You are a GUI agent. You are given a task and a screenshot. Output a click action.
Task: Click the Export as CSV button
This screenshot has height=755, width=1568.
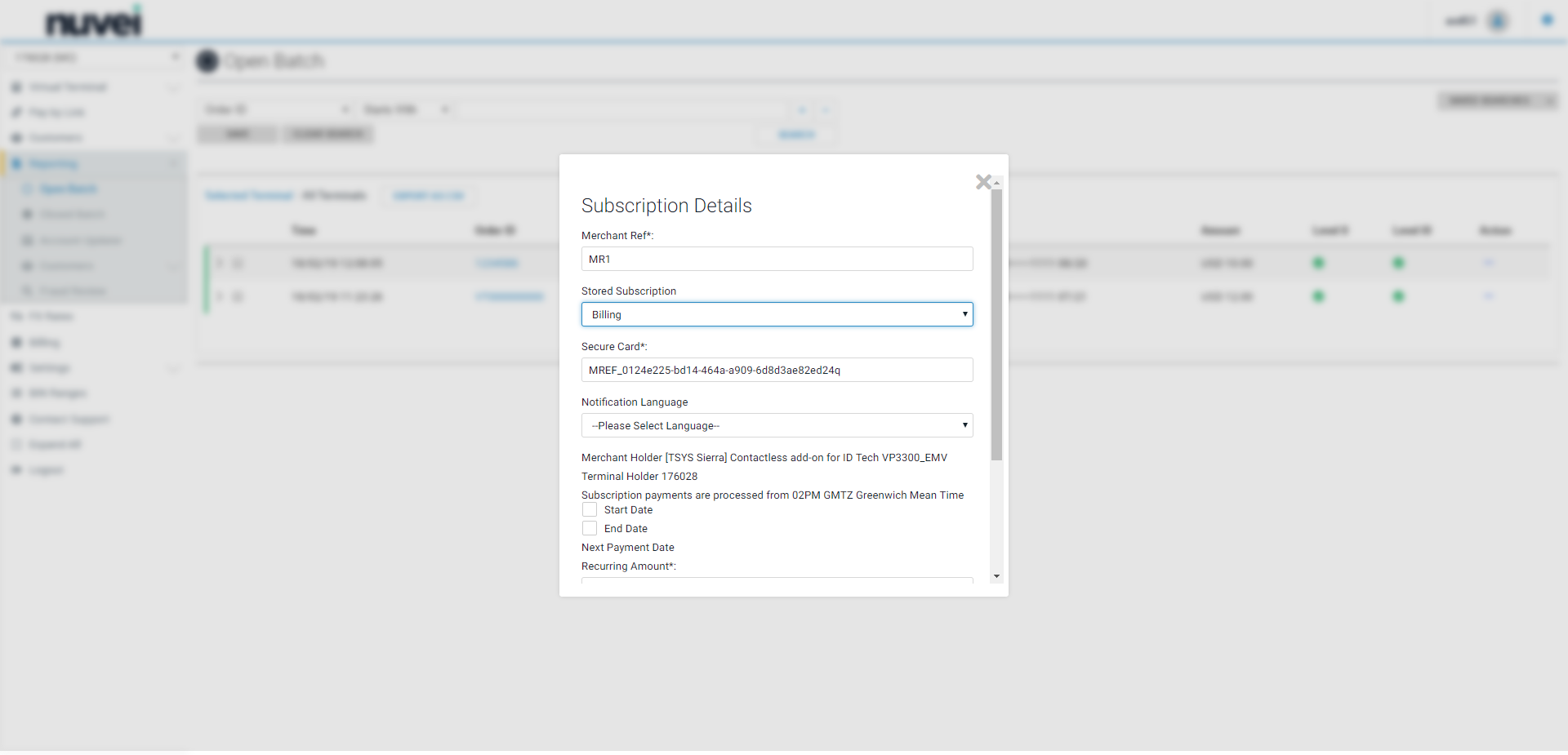429,196
